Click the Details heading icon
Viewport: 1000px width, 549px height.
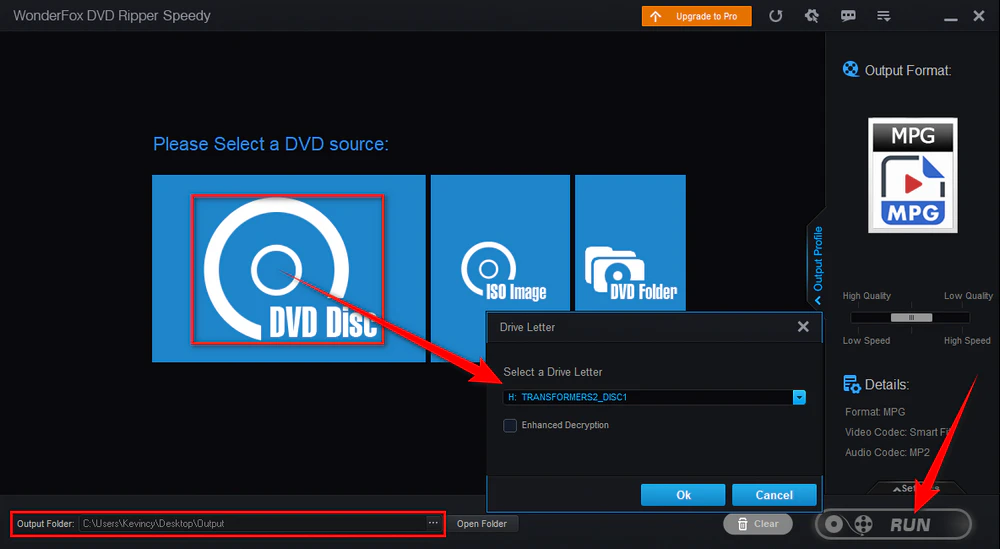click(x=851, y=384)
